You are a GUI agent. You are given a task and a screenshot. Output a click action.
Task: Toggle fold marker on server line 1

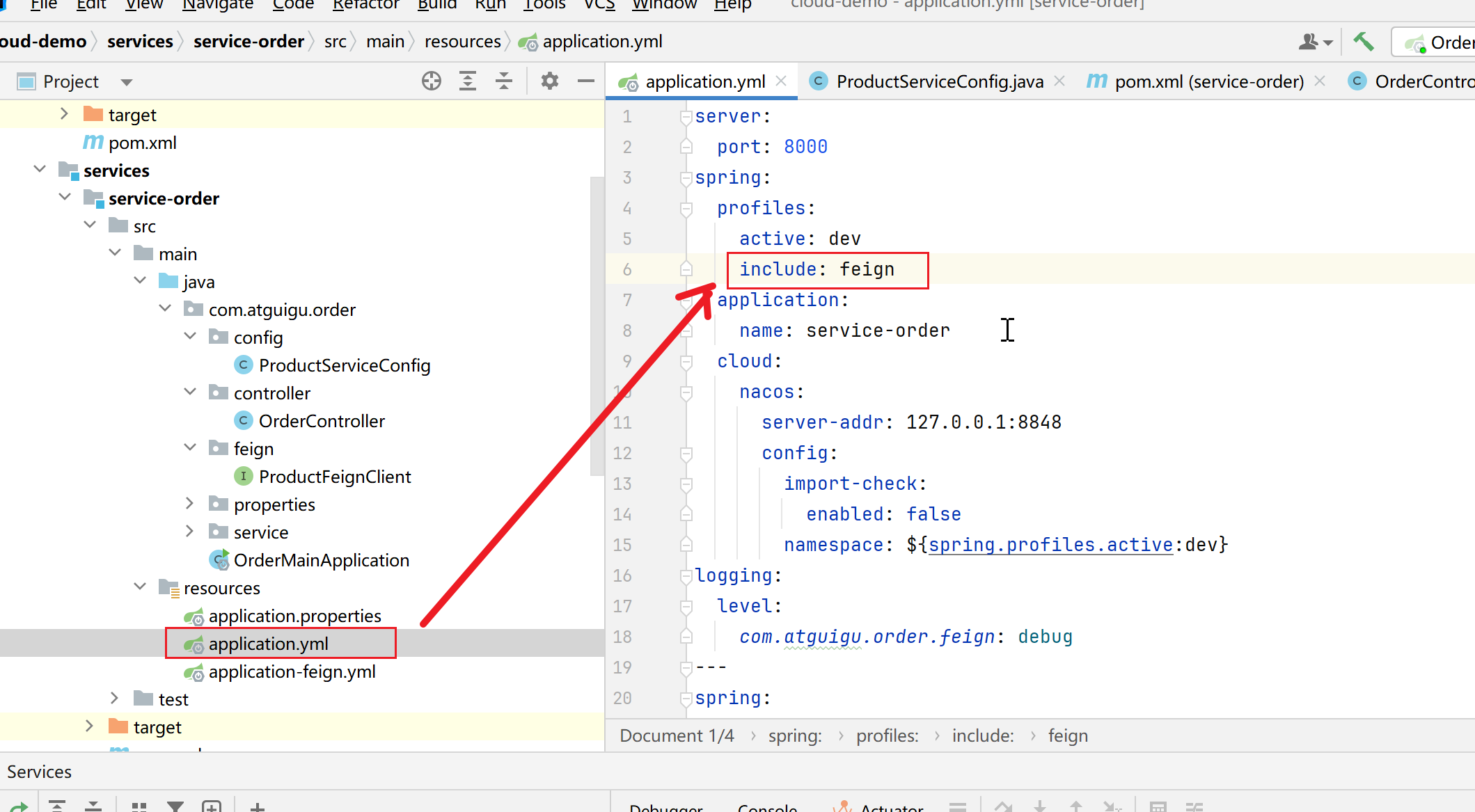pos(686,117)
